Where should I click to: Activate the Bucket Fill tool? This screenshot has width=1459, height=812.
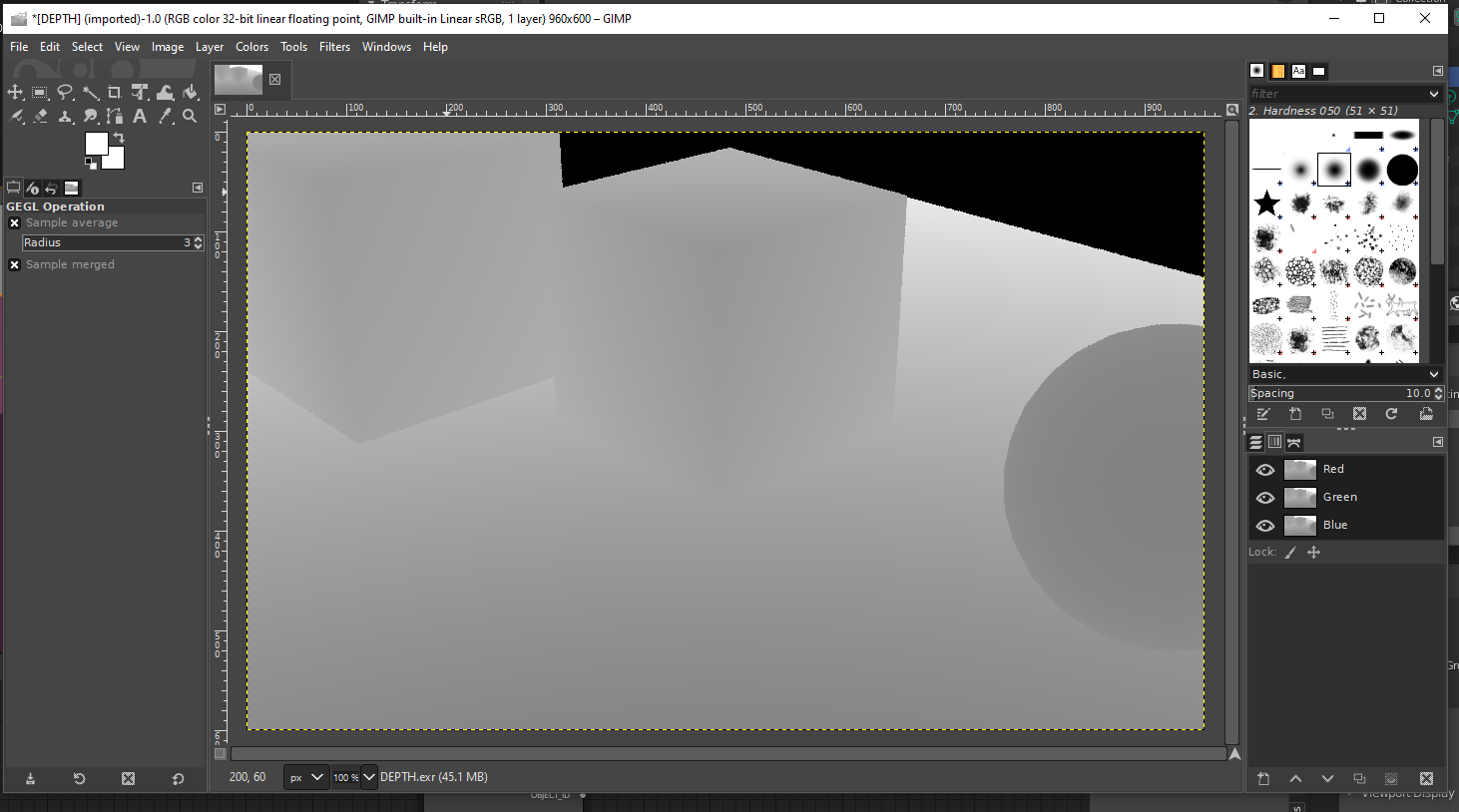point(190,92)
